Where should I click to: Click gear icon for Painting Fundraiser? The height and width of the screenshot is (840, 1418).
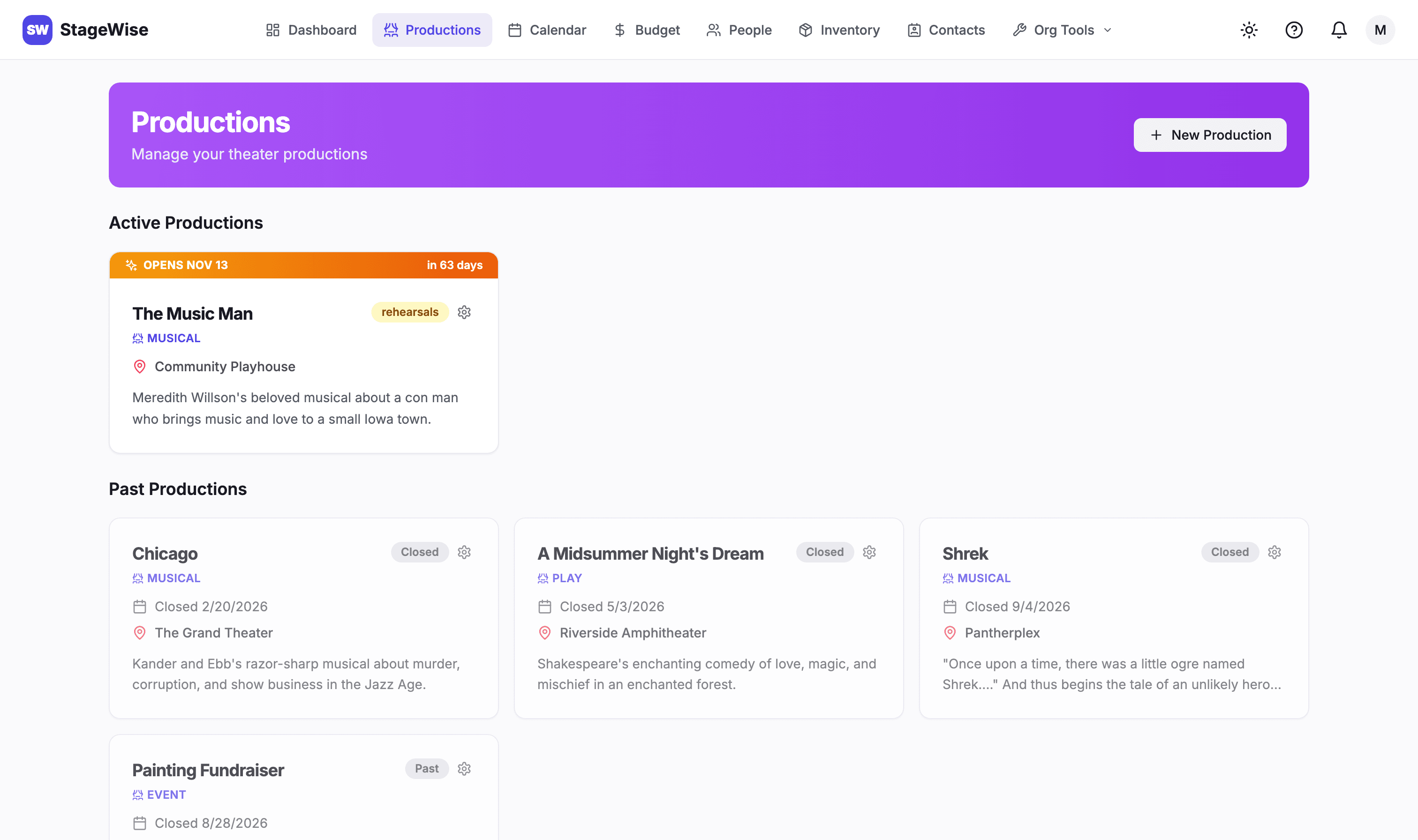tap(464, 769)
